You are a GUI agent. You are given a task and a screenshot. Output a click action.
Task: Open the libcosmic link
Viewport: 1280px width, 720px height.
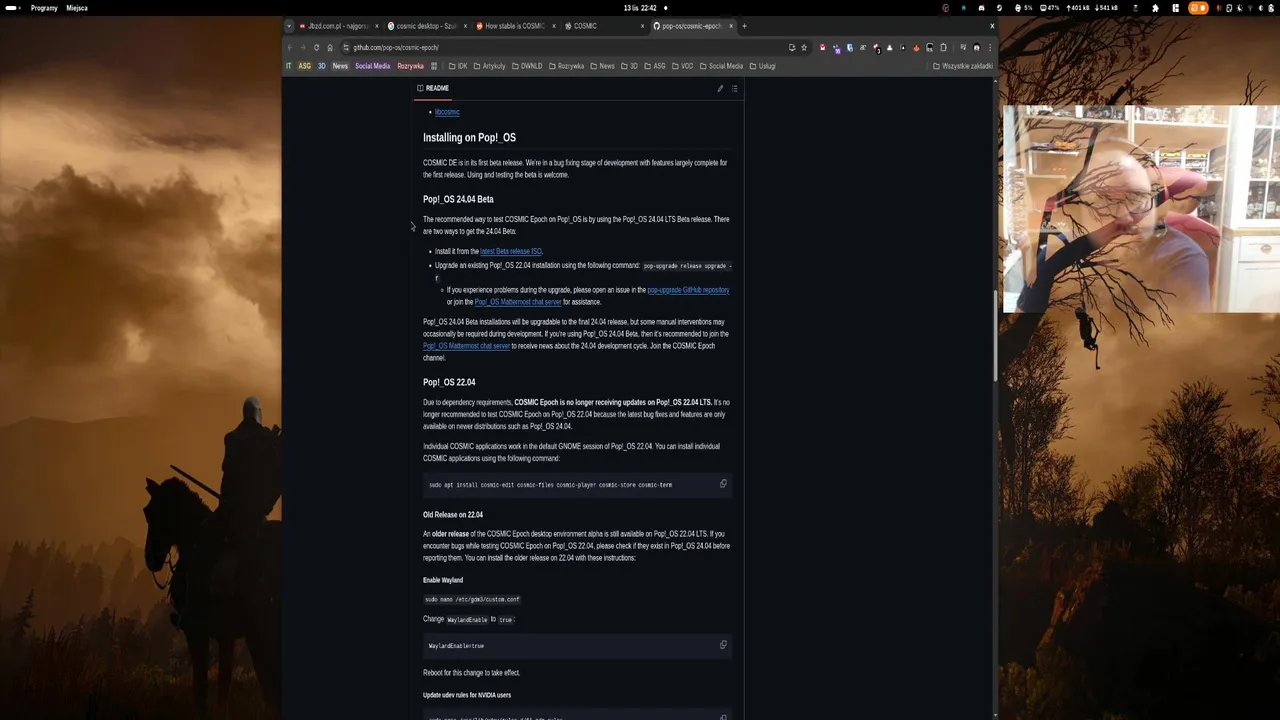click(447, 112)
